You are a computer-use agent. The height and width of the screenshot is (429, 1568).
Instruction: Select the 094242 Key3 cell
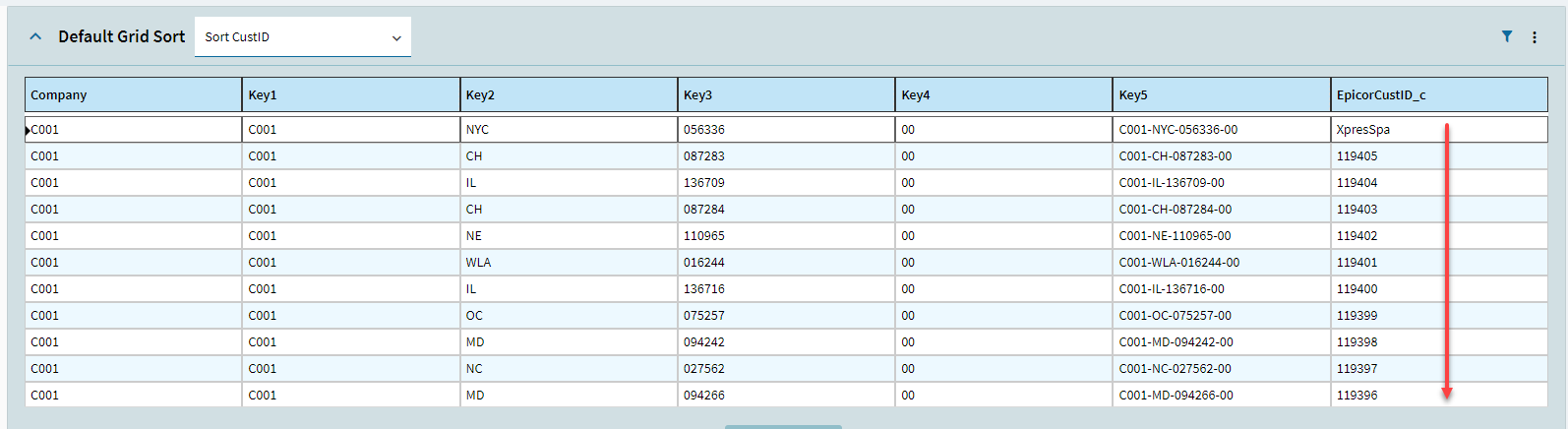click(x=786, y=342)
